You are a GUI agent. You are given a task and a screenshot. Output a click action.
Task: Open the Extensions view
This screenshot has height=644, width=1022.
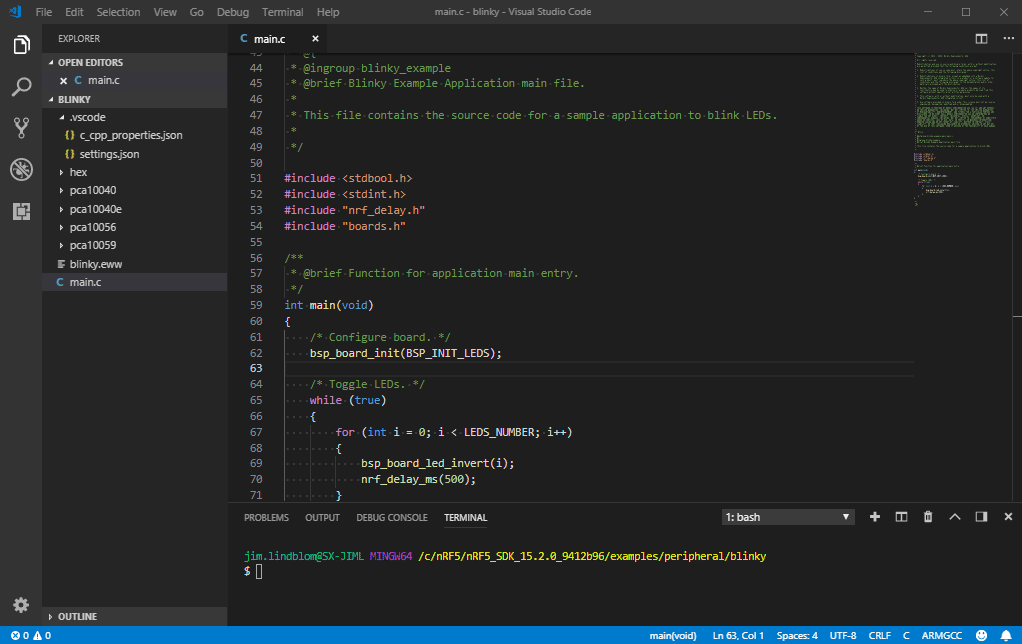click(x=21, y=211)
